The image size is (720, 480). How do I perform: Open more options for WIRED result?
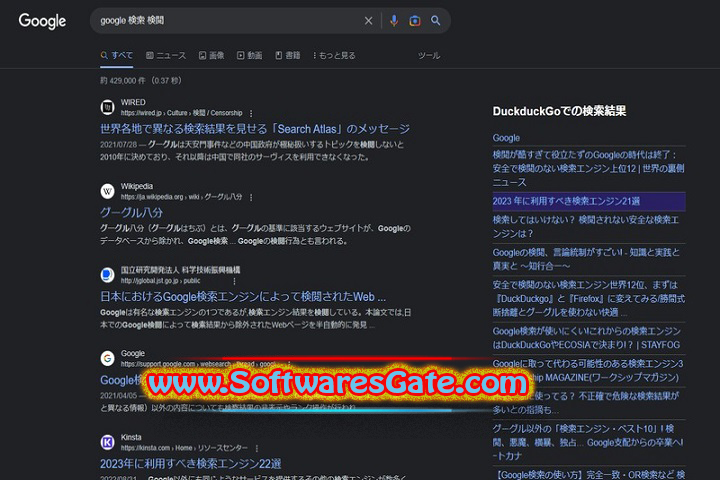[x=251, y=113]
